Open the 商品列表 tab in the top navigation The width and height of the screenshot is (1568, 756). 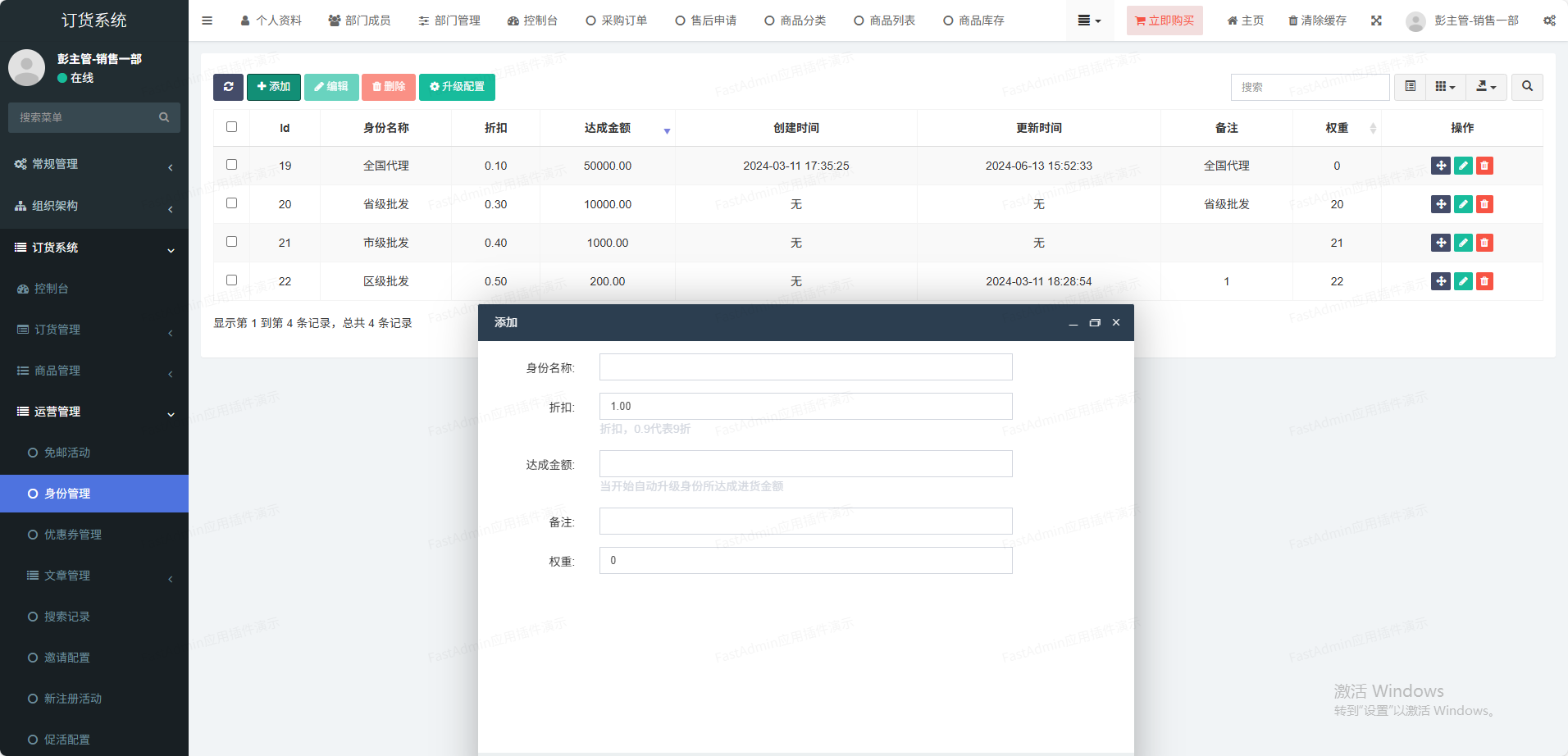[x=884, y=20]
